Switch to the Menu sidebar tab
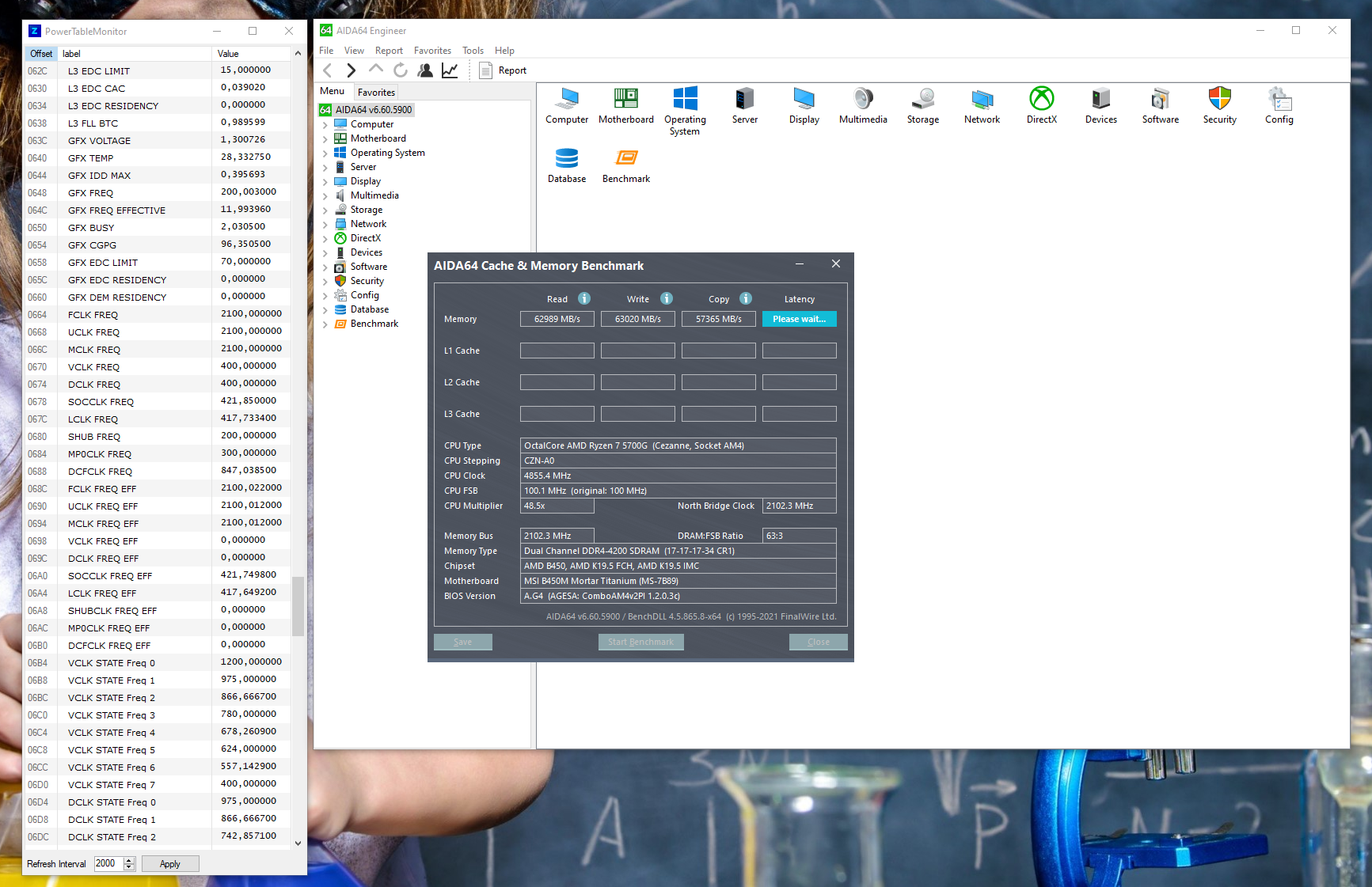This screenshot has width=1372, height=887. pyautogui.click(x=333, y=92)
